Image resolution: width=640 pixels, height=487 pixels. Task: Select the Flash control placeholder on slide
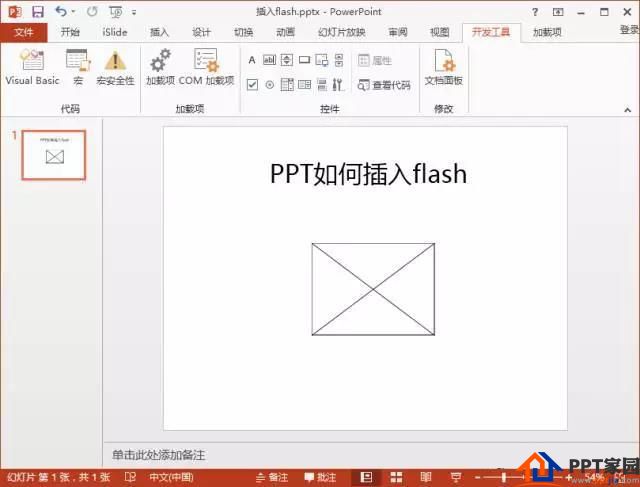click(373, 289)
